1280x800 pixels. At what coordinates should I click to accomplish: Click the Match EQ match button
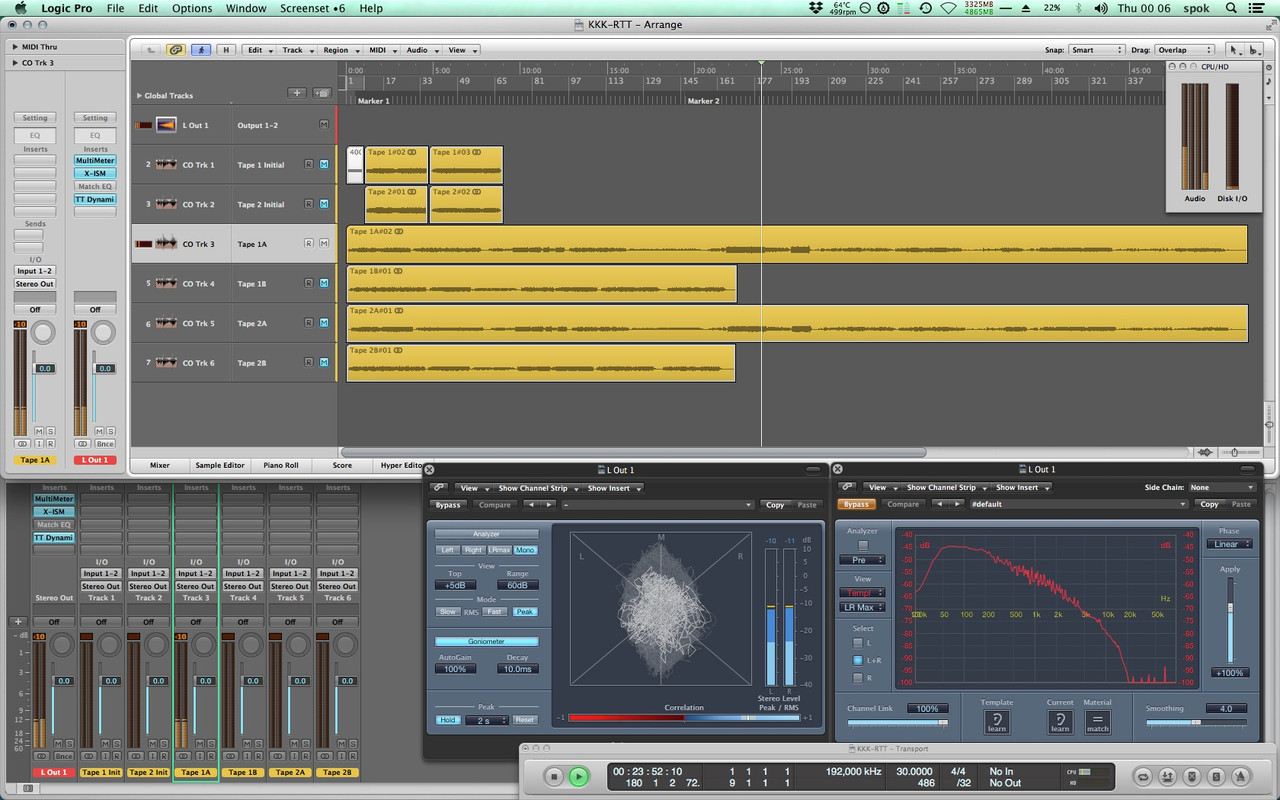click(x=1098, y=722)
